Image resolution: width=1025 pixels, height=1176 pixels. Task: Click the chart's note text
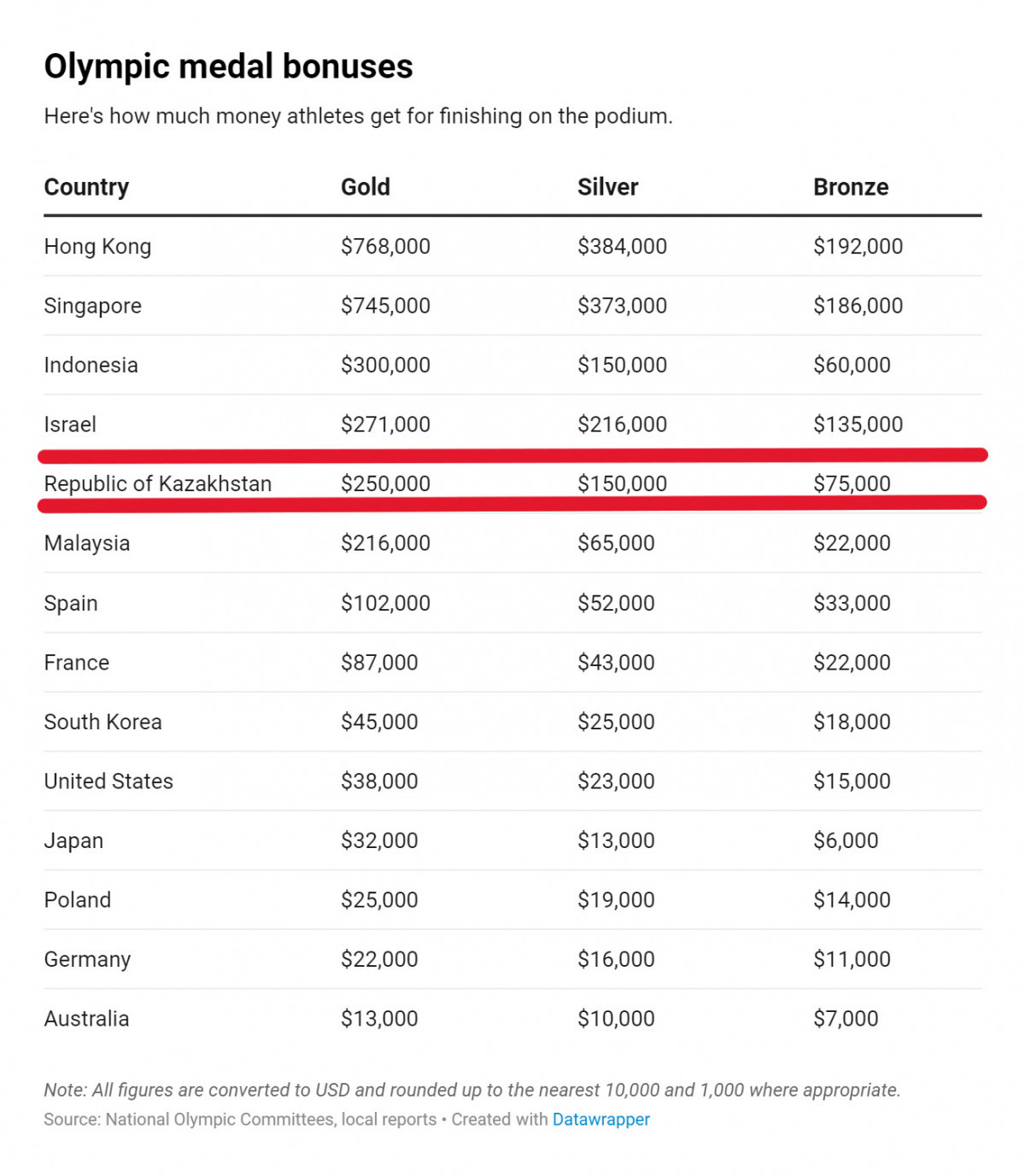(x=471, y=1090)
